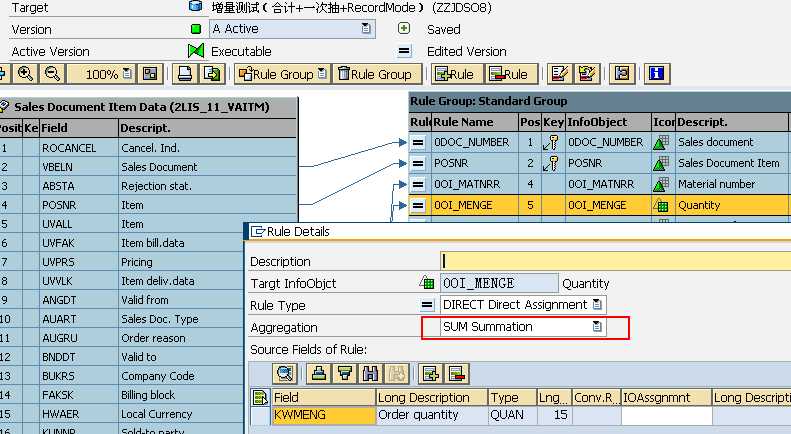Click the remove source field row icon
Screen dimensions: 791x434
[457, 374]
